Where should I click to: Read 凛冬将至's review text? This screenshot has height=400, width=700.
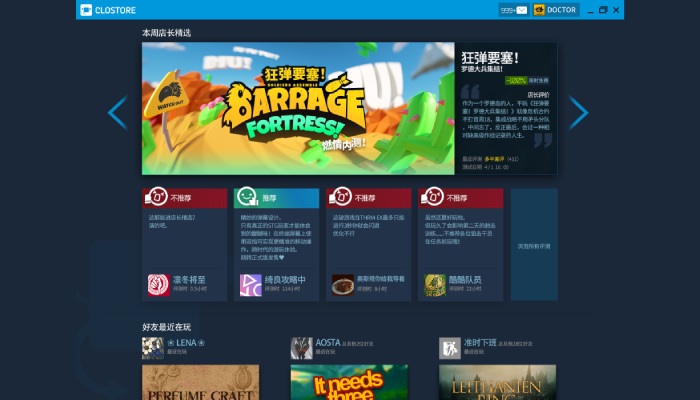pyautogui.click(x=172, y=221)
